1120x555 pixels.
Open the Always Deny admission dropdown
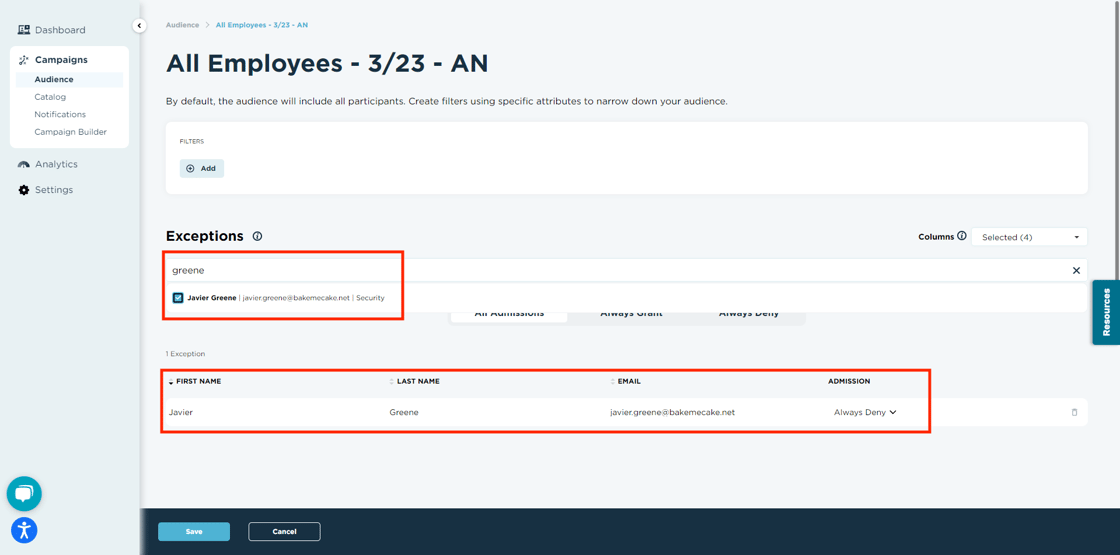coord(864,412)
